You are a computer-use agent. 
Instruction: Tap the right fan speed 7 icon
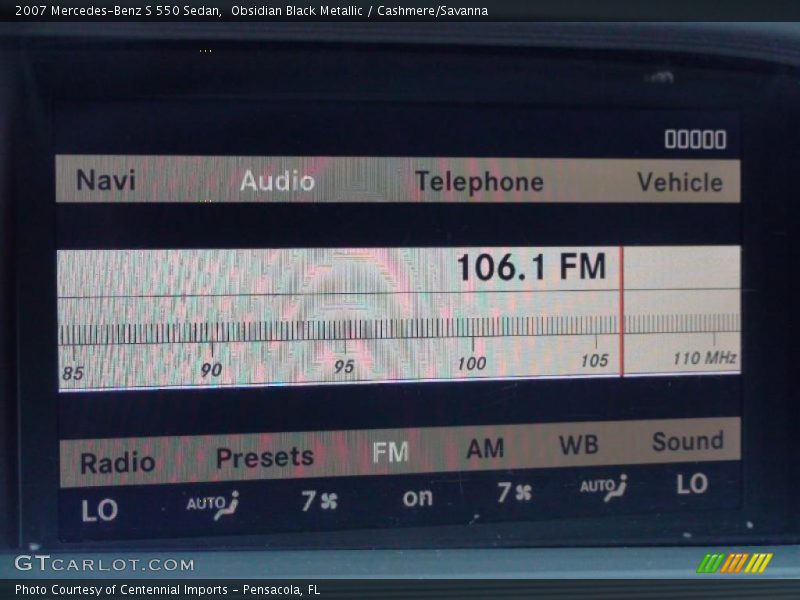point(514,492)
